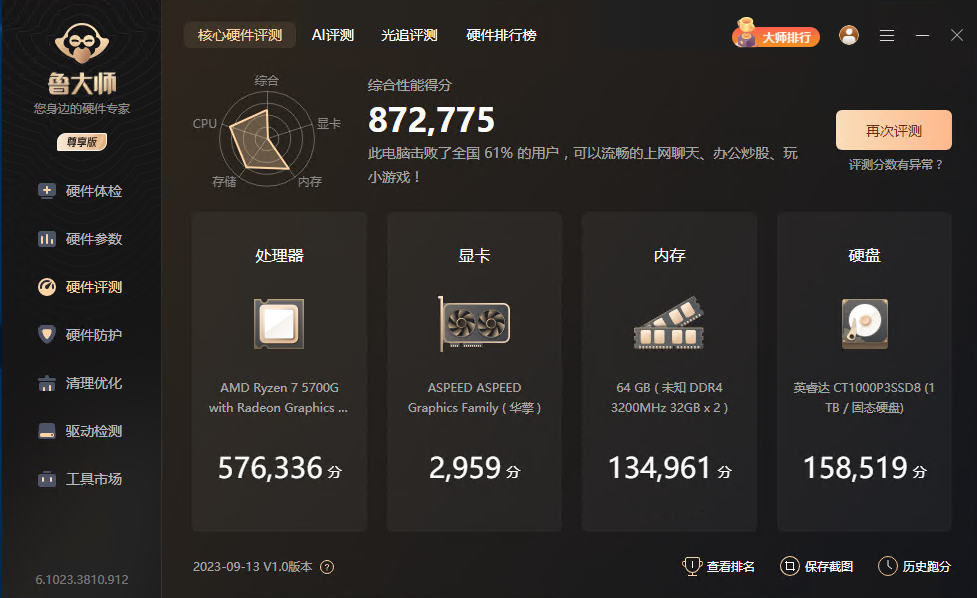Close the 鲁大师 window
This screenshot has width=977, height=598.
click(957, 35)
